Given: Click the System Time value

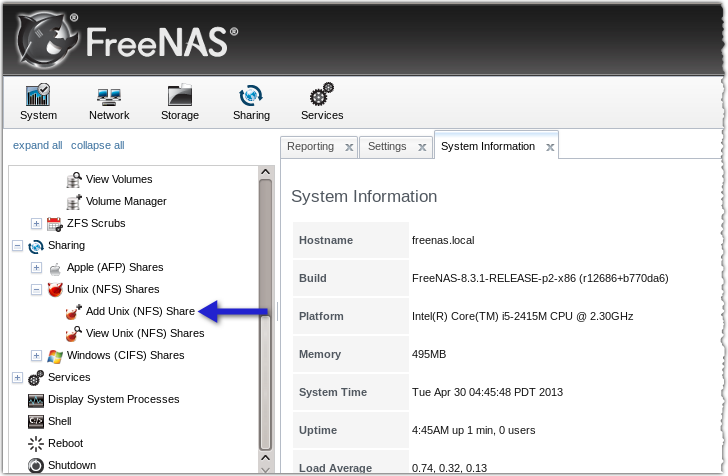Looking at the screenshot, I should click(487, 392).
